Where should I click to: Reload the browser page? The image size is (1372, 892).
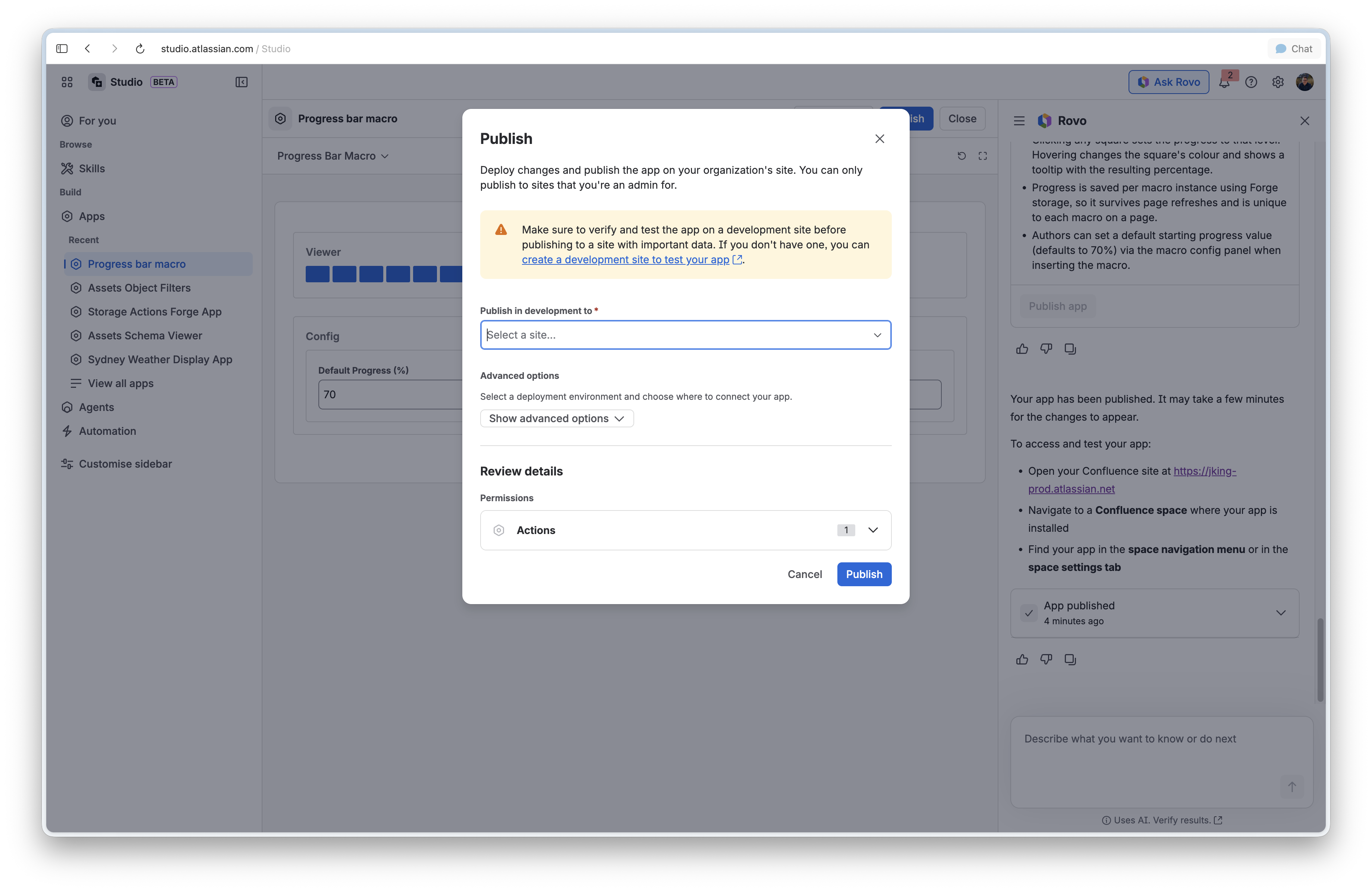pyautogui.click(x=140, y=49)
